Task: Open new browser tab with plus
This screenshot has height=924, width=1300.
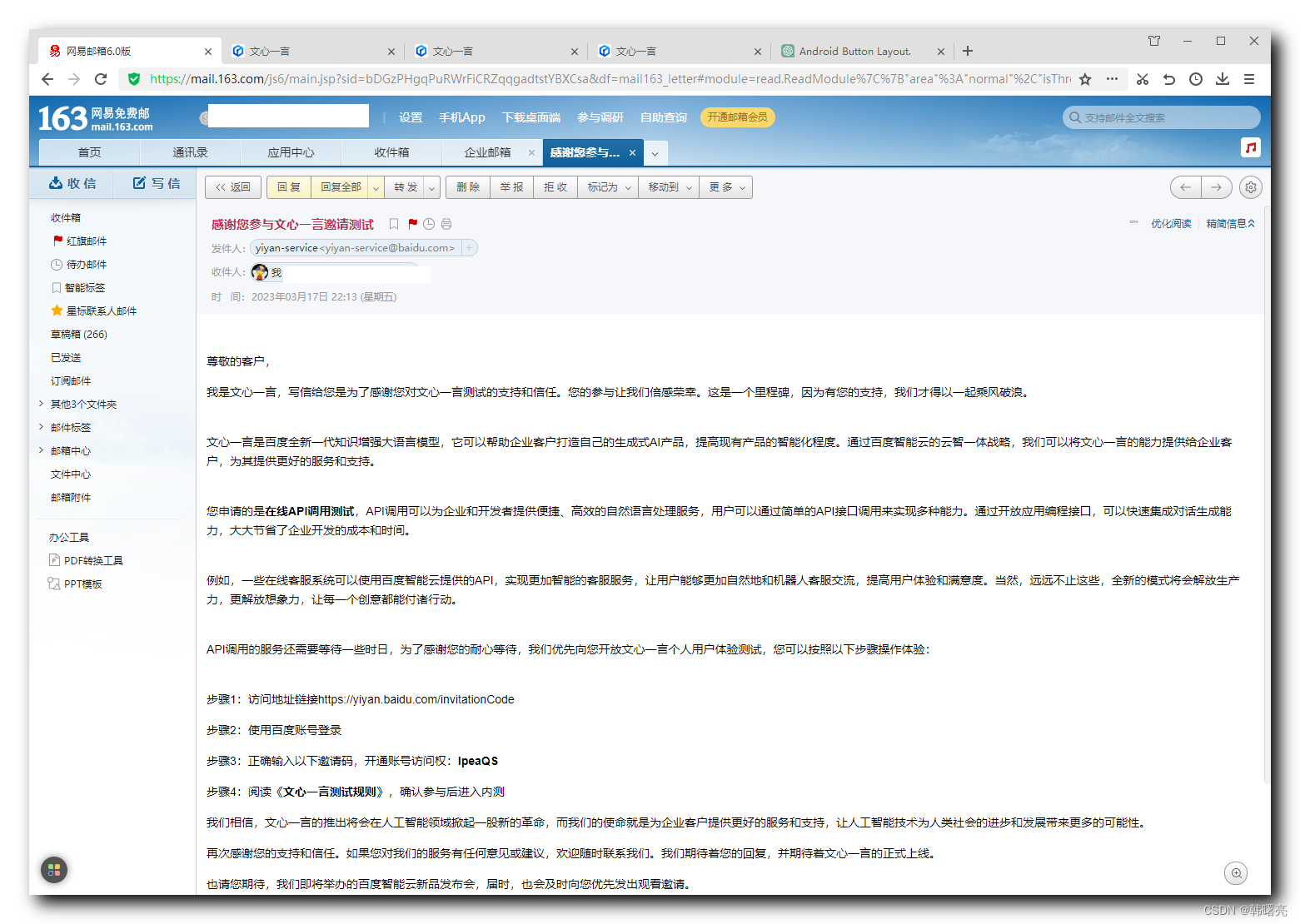Action: (968, 51)
